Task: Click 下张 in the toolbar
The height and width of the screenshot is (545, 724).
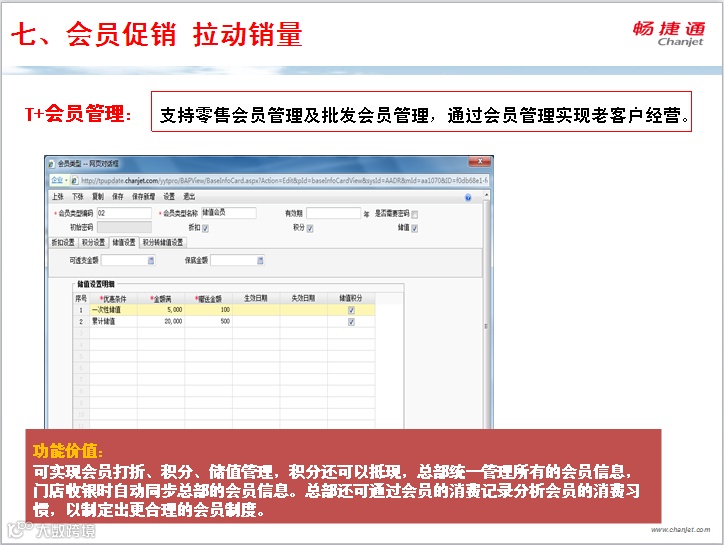Action: click(78, 197)
